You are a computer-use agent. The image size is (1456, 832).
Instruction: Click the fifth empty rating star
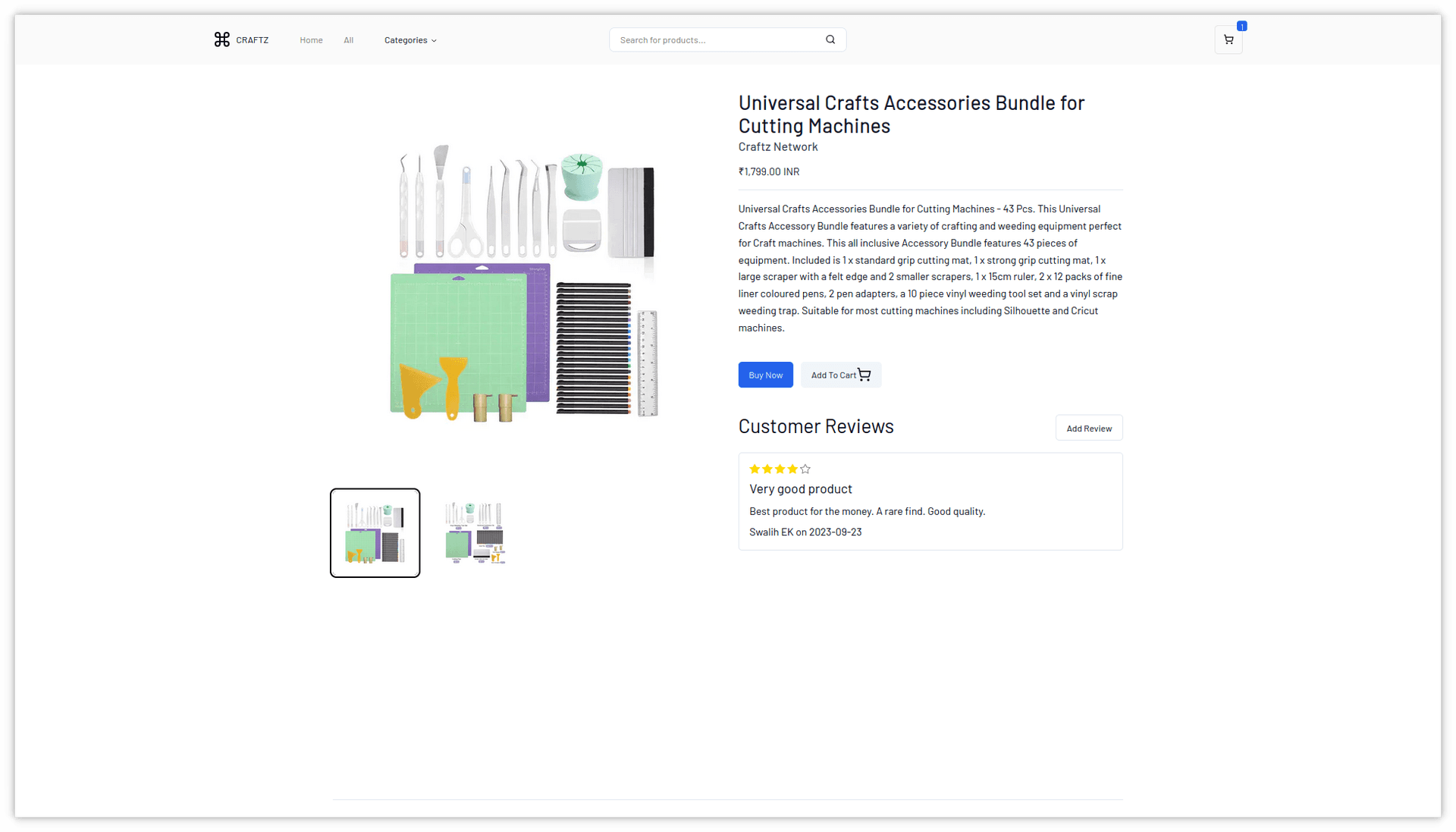click(805, 469)
